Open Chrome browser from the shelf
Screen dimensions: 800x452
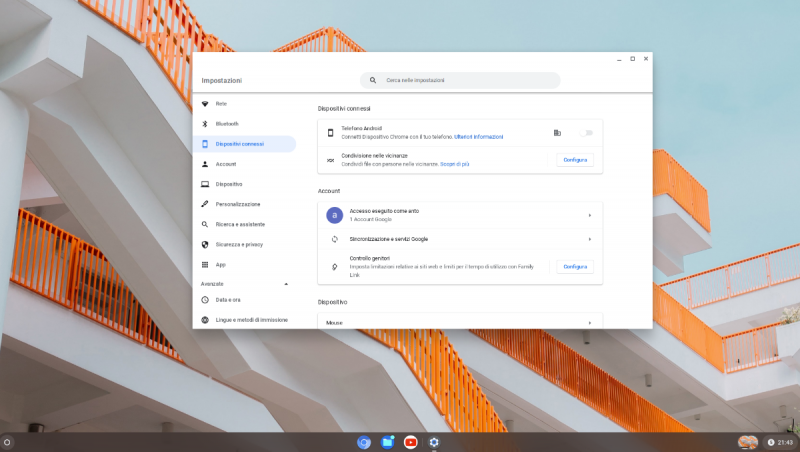(x=364, y=442)
